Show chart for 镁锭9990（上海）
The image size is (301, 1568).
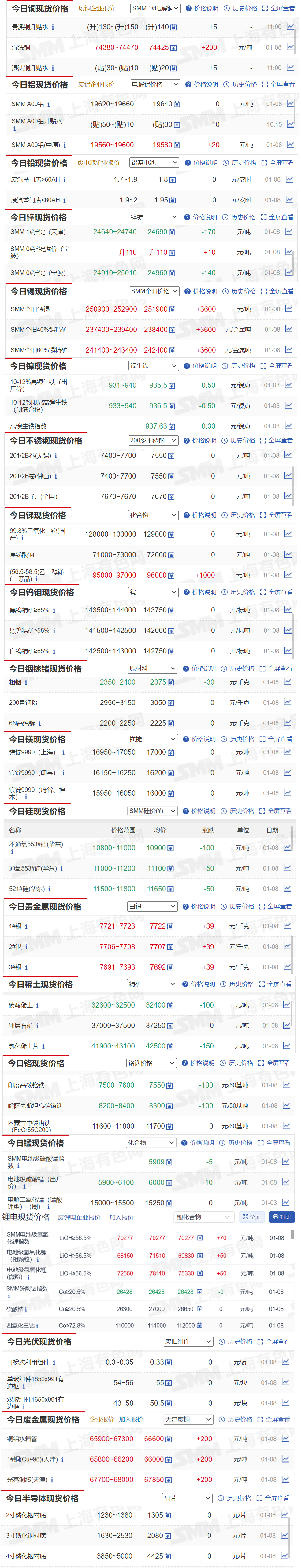click(287, 752)
